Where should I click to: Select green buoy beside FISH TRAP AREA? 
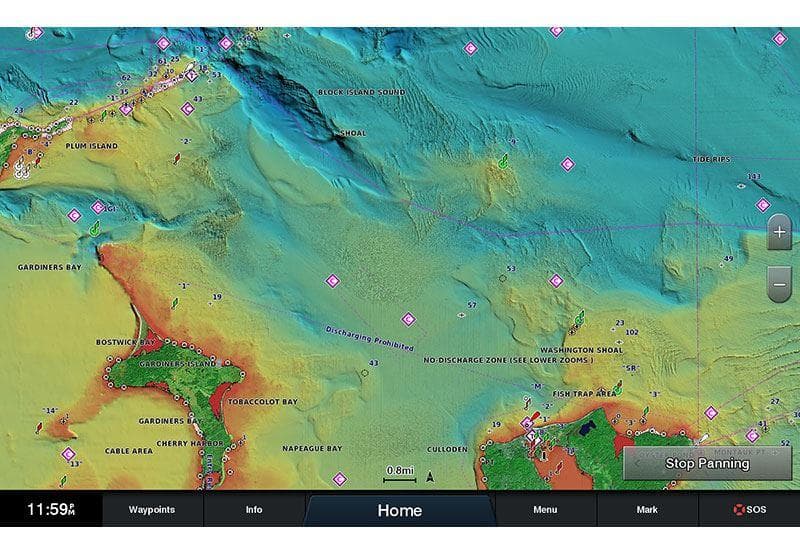(618, 388)
